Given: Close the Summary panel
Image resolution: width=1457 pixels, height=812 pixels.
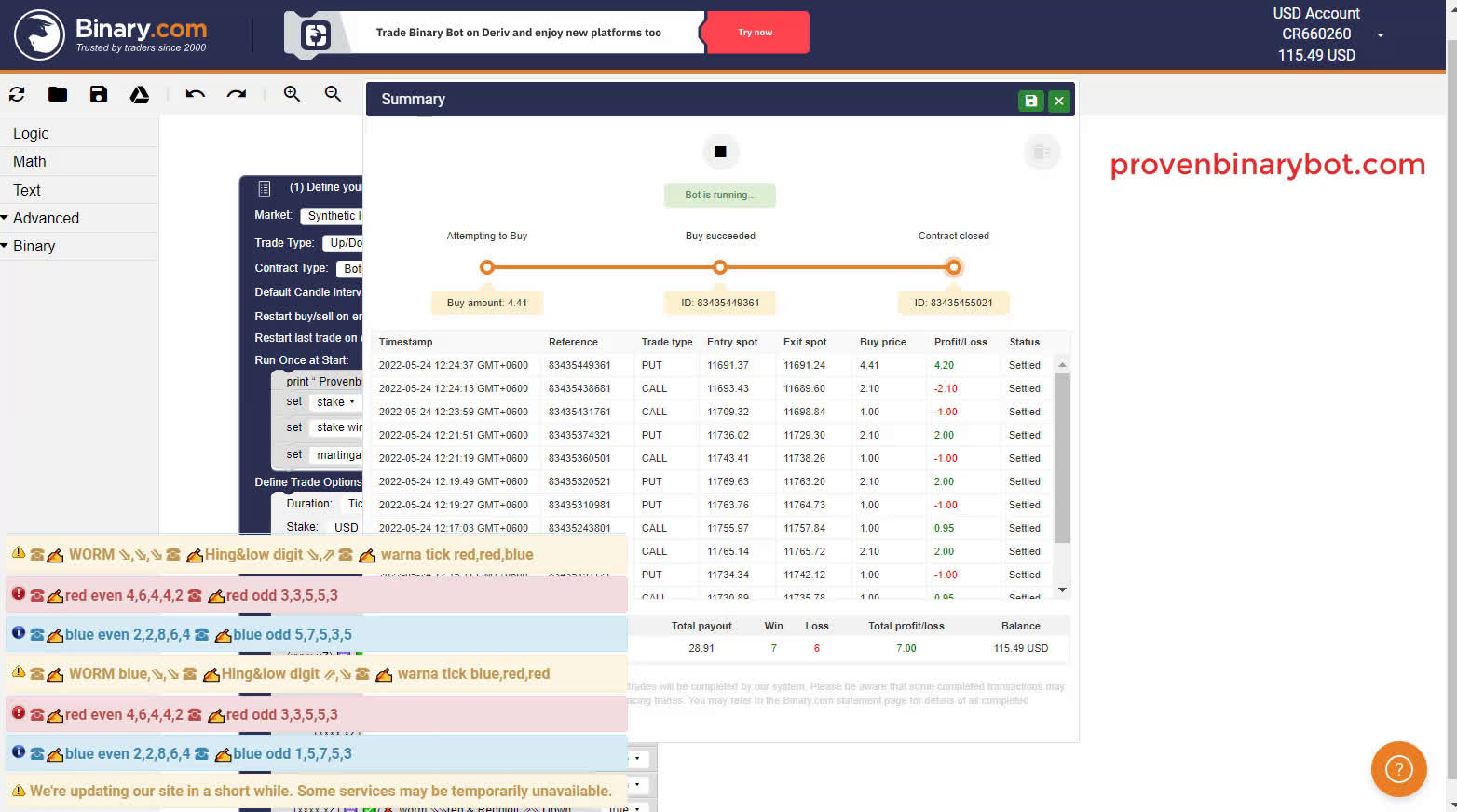Looking at the screenshot, I should tap(1059, 101).
